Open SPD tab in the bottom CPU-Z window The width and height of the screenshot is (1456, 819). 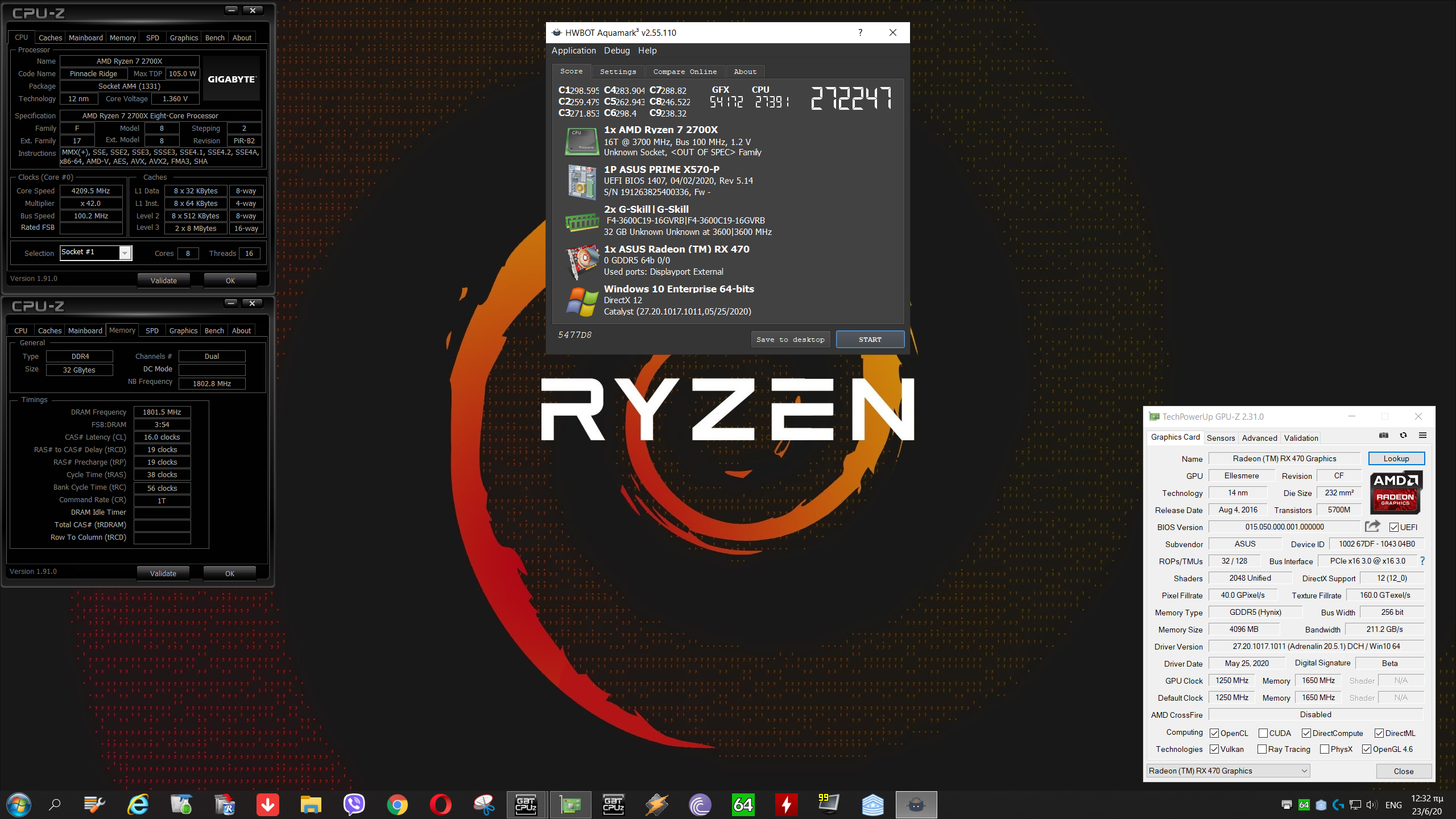click(152, 330)
